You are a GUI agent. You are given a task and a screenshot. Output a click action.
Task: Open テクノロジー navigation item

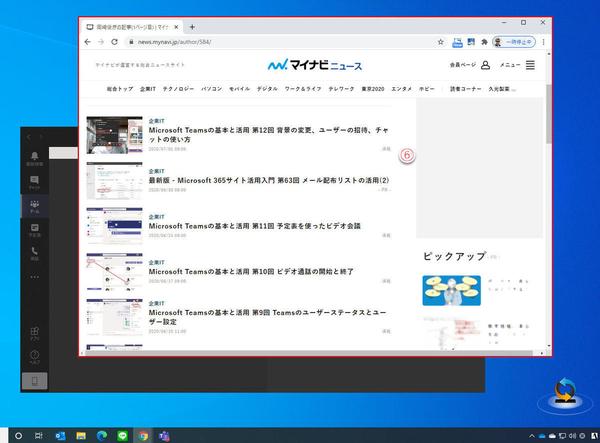tap(178, 89)
